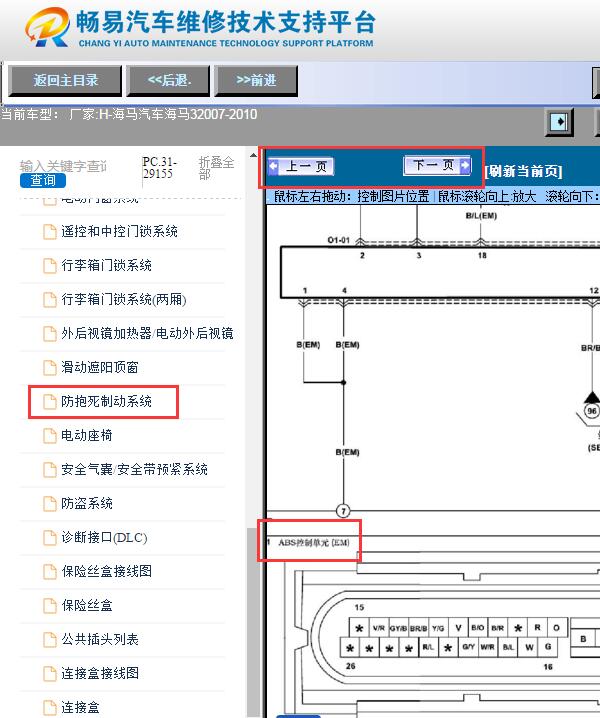This screenshot has width=600, height=718.
Task: Open next page with 下一页 button
Action: tap(437, 165)
